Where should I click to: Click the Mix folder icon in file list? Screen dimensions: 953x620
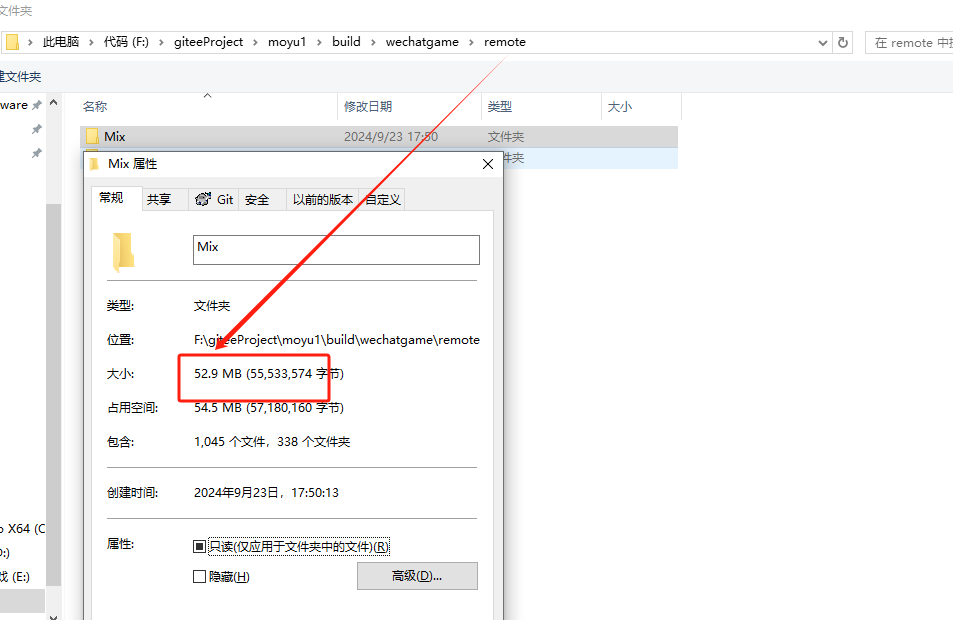(x=92, y=136)
